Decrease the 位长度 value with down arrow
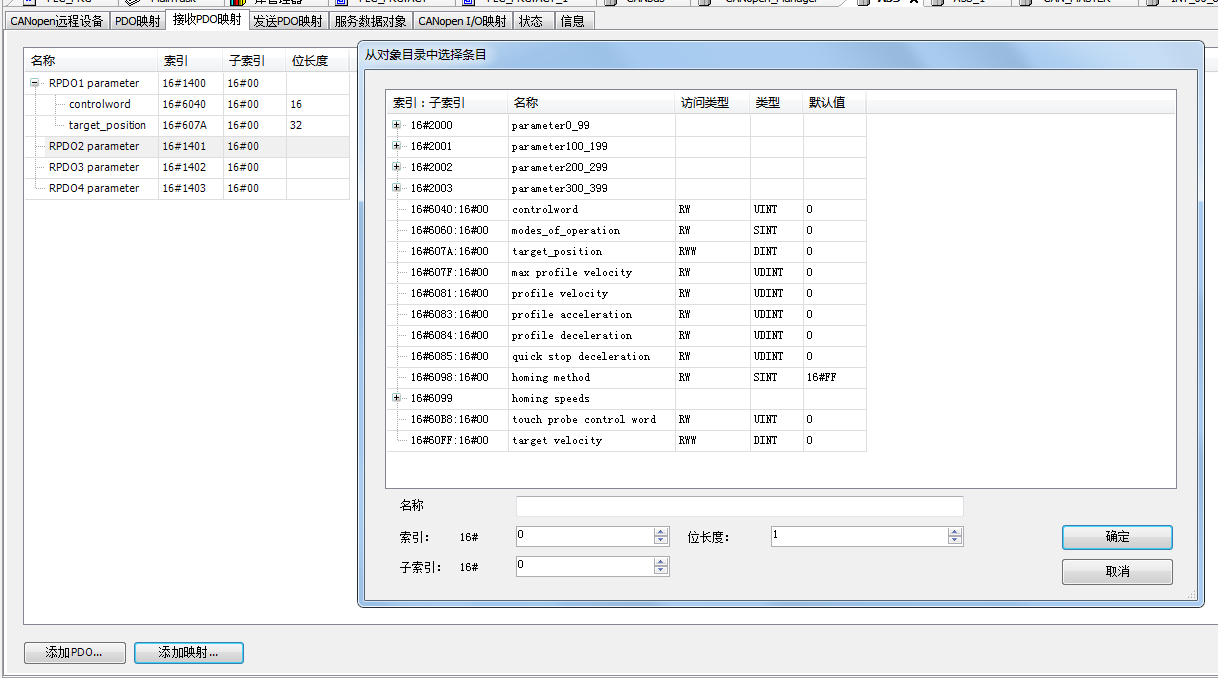This screenshot has height=678, width=1218. [x=955, y=541]
